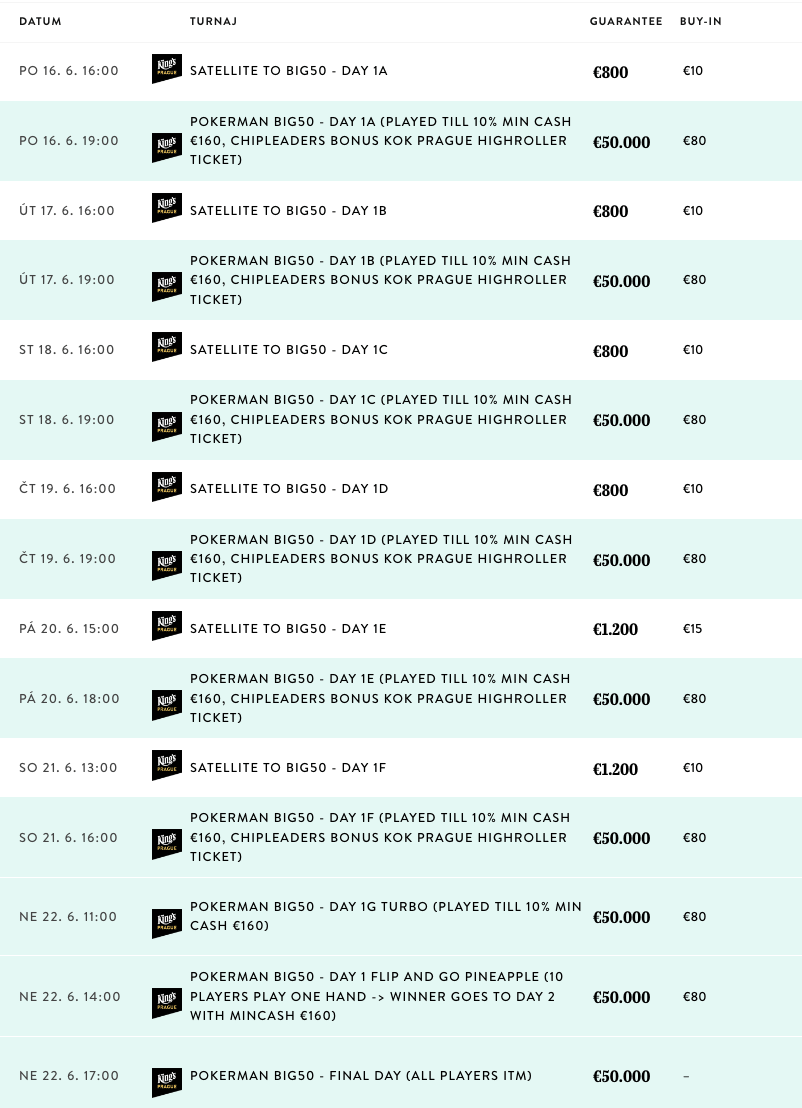Open Satellite to BIG50 - Day 1F
This screenshot has width=802, height=1108.
click(288, 767)
